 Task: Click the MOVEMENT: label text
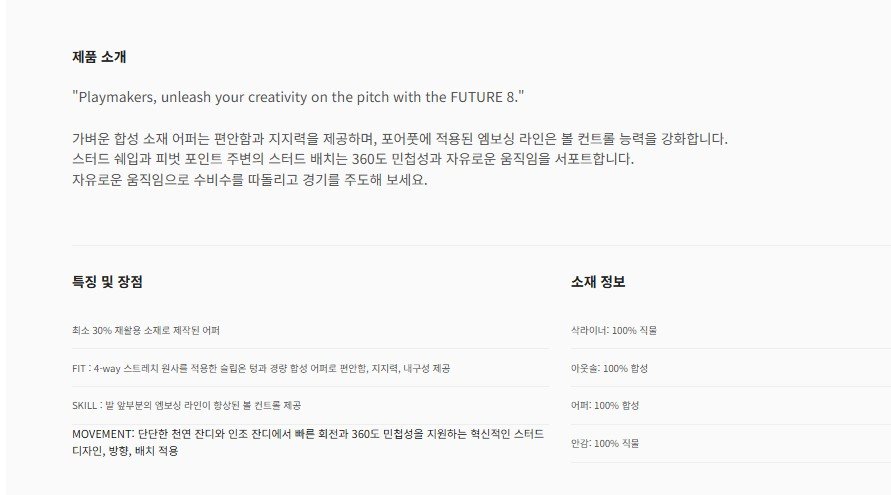point(103,434)
